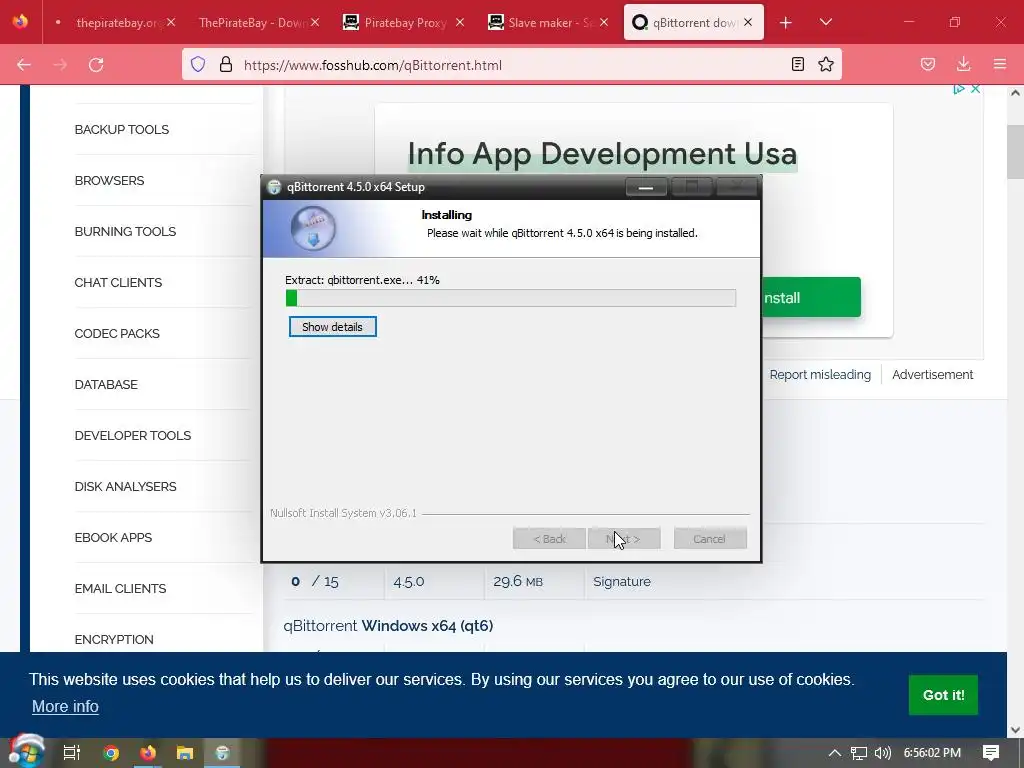Go back using the browser back arrow

(24, 65)
